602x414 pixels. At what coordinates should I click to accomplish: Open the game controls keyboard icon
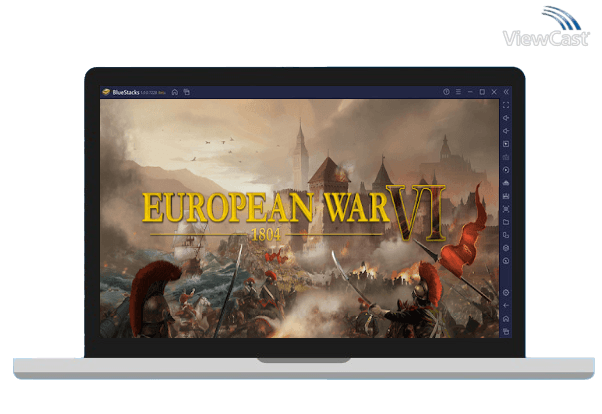[x=506, y=157]
